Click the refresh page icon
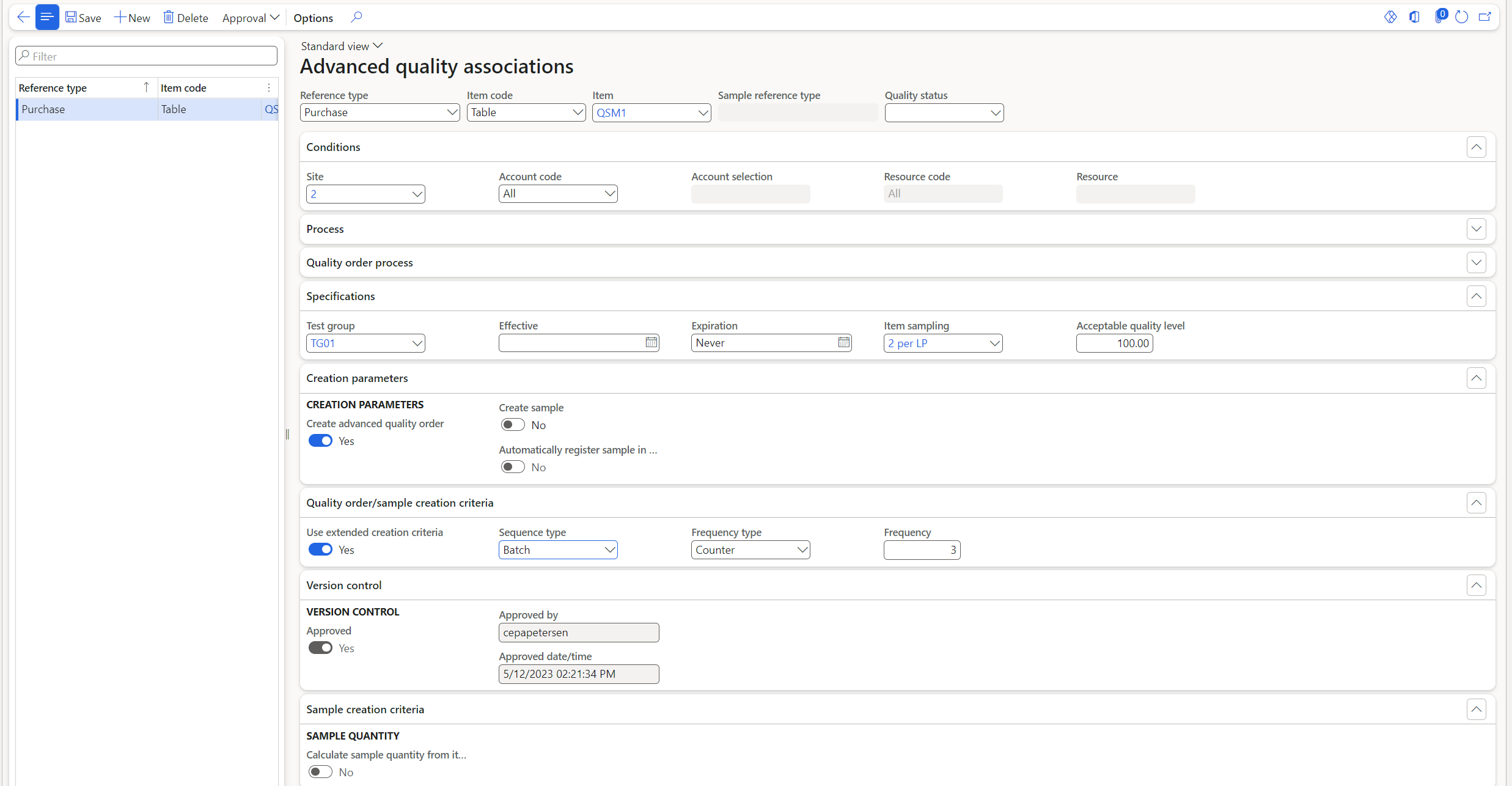The width and height of the screenshot is (1512, 786). click(x=1461, y=17)
